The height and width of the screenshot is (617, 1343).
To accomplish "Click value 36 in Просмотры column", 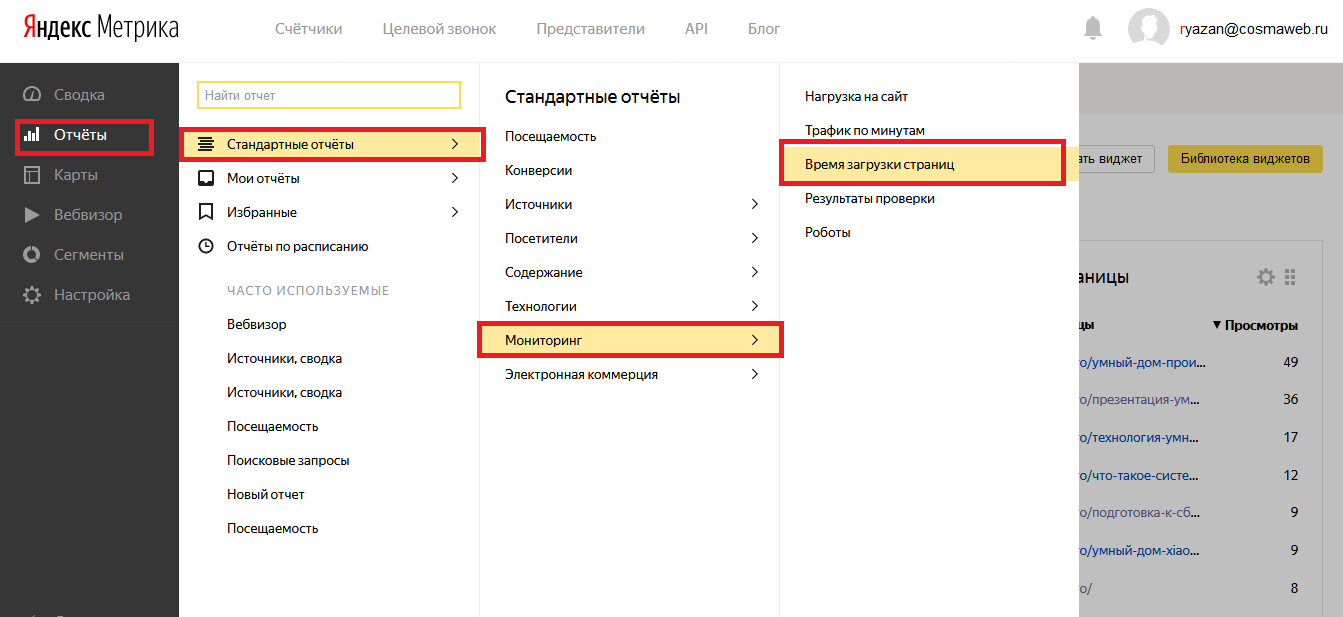I will (1290, 399).
